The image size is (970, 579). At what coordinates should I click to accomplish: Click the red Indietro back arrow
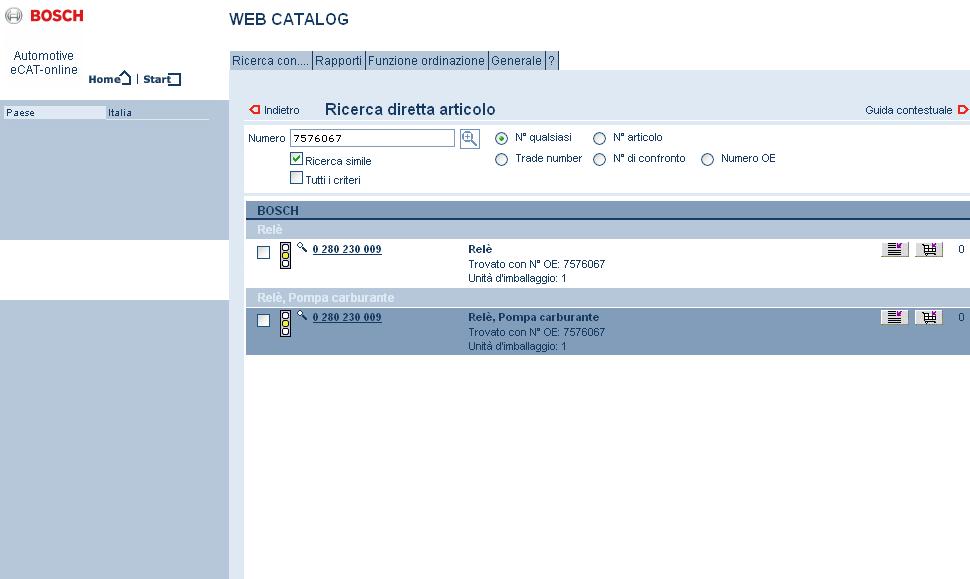click(254, 109)
